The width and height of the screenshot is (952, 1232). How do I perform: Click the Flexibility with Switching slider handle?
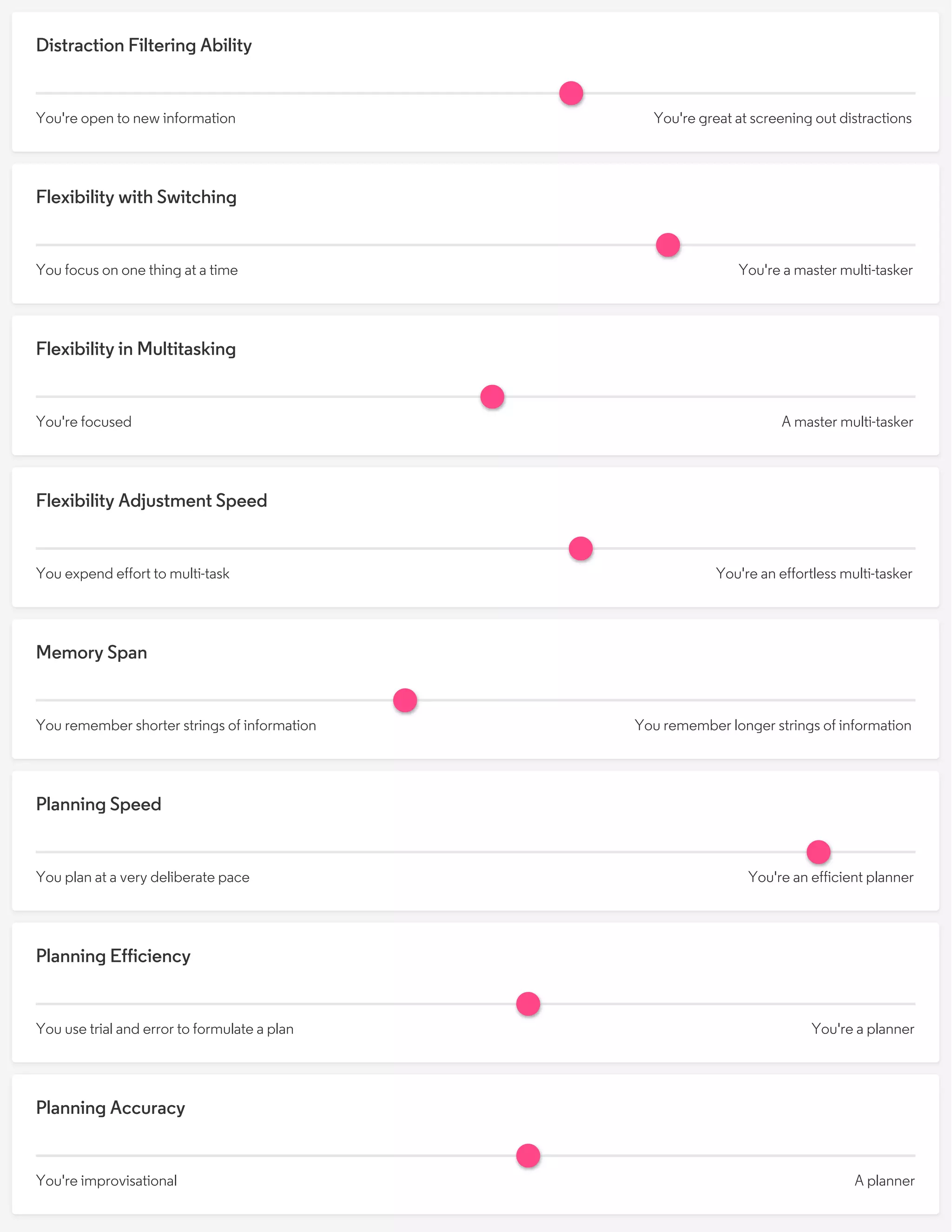[668, 245]
